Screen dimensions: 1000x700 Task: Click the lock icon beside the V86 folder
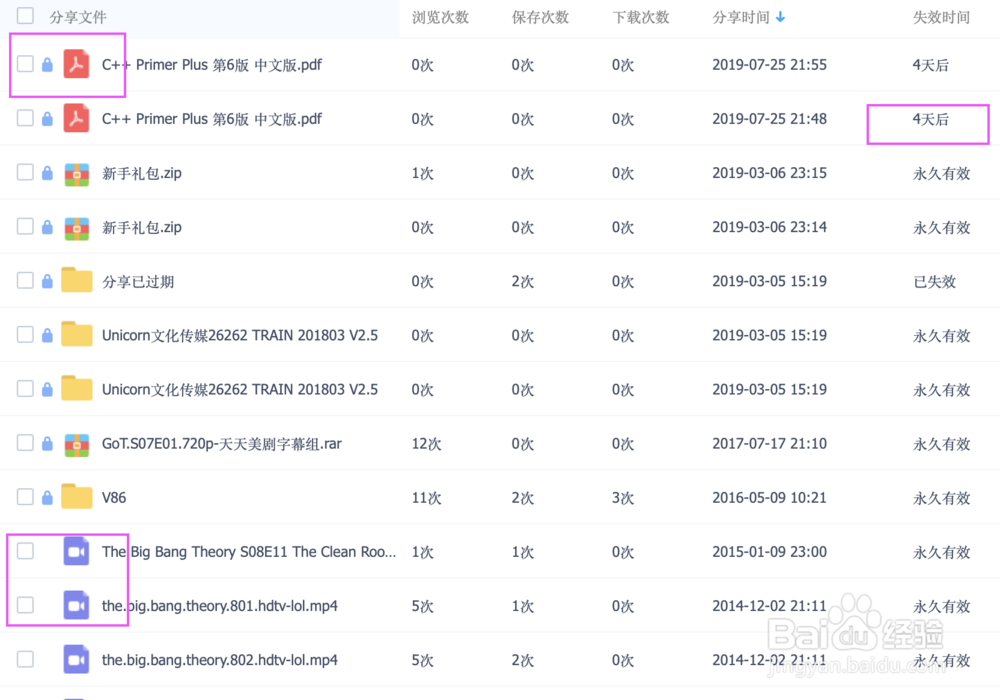(x=47, y=497)
